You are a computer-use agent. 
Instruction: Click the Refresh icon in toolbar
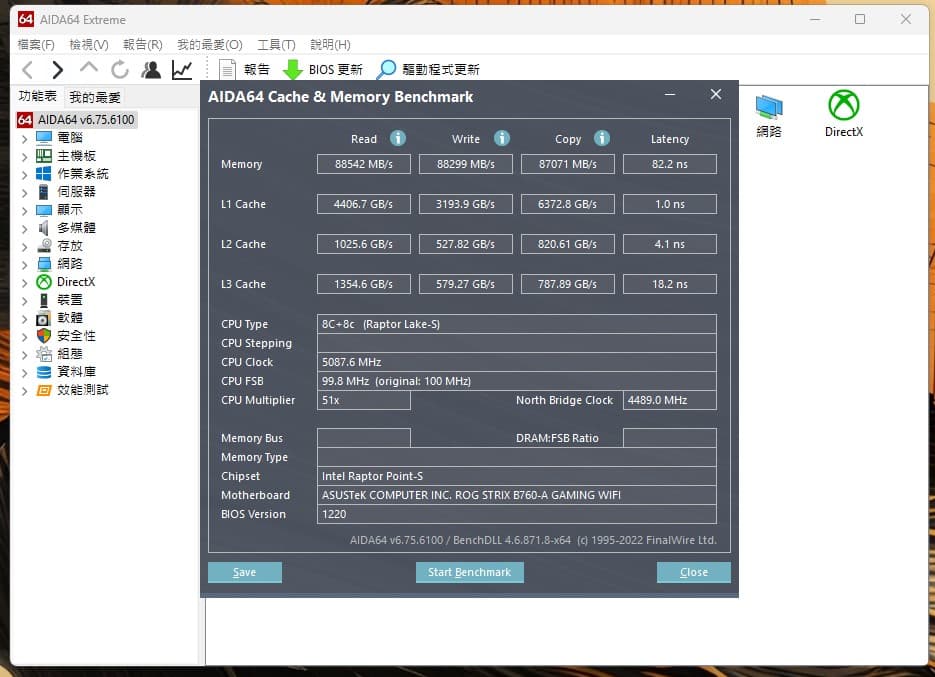(x=120, y=70)
